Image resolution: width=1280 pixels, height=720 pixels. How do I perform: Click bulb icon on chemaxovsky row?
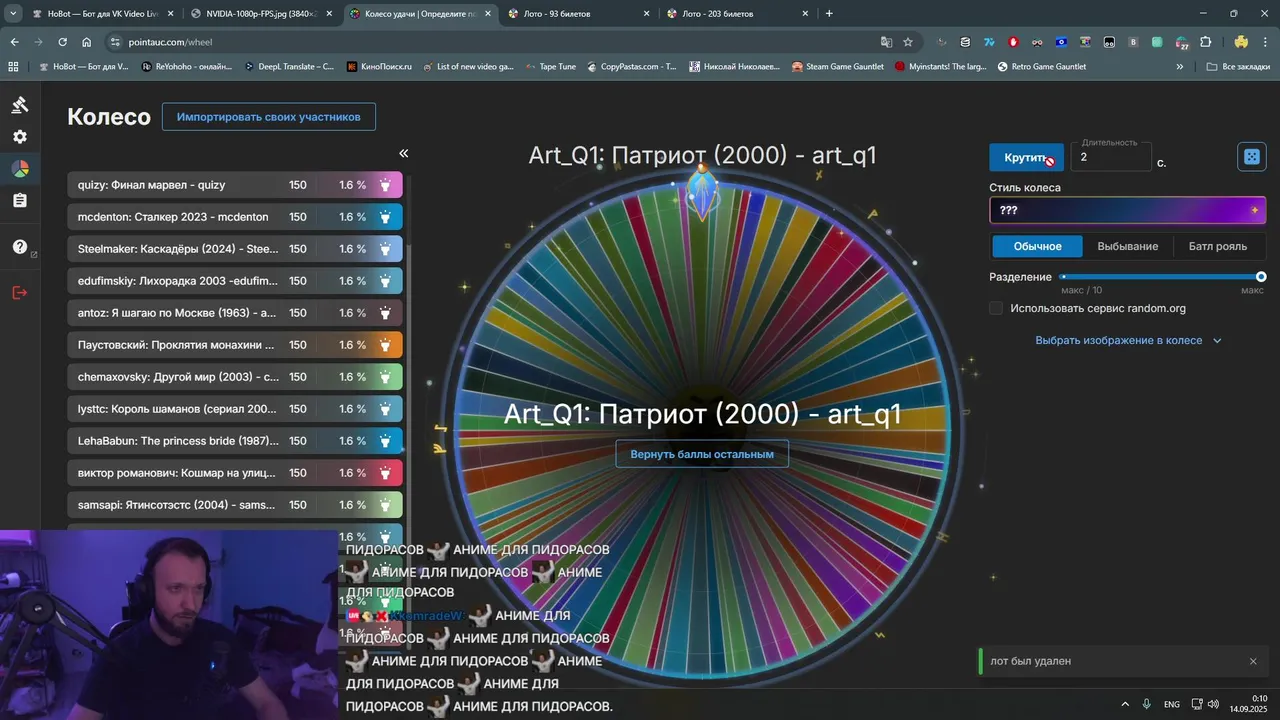[x=386, y=377]
